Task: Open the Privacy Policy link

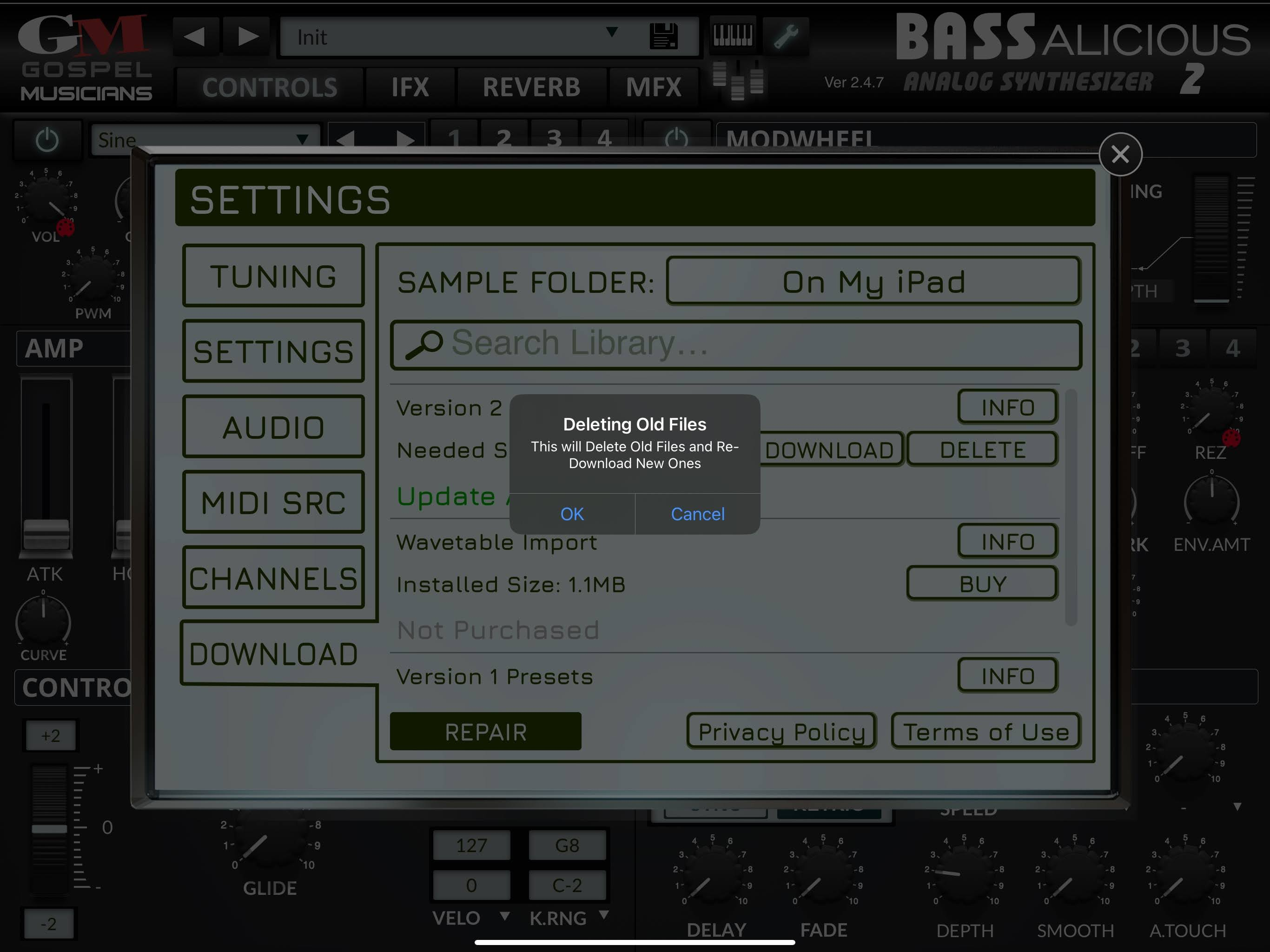Action: click(781, 732)
